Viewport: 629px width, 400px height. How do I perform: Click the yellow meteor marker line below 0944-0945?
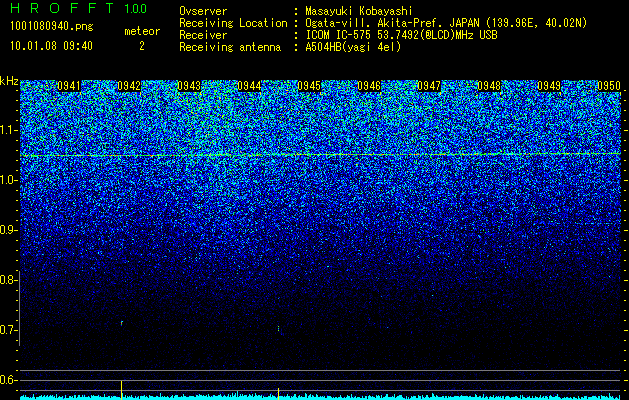click(278, 392)
